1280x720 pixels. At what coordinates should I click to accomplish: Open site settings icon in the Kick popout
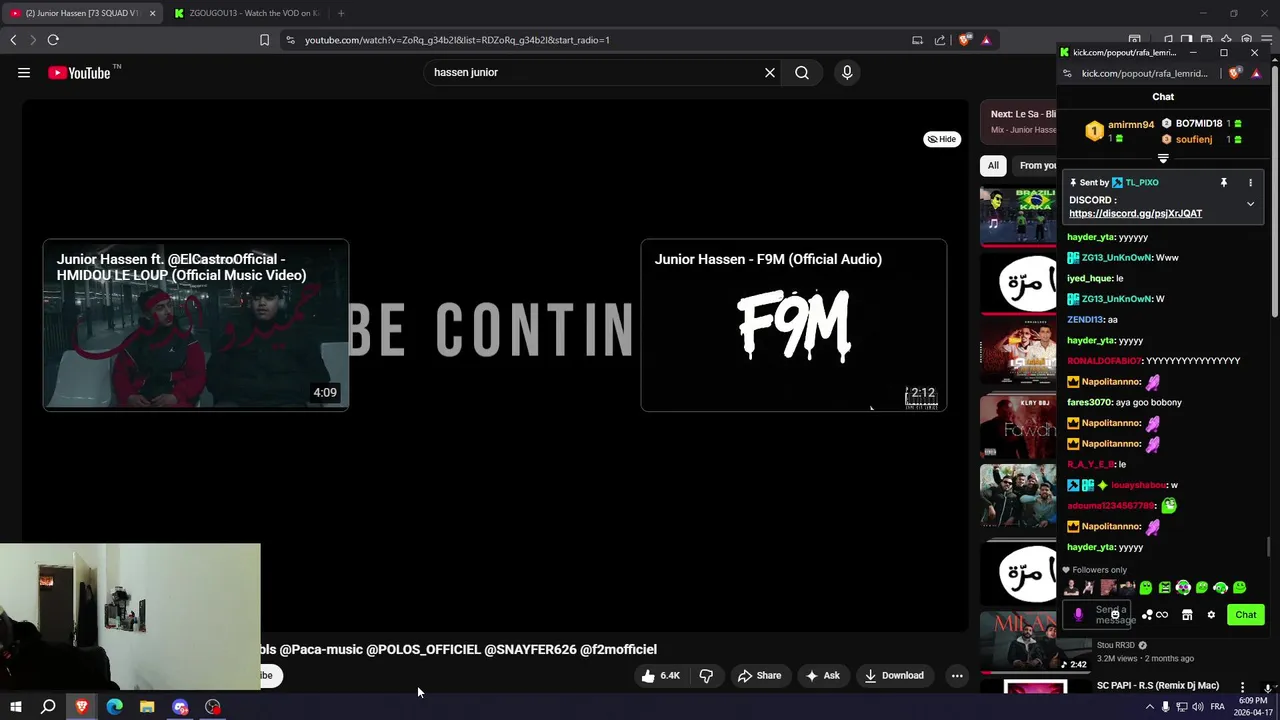(x=1067, y=73)
